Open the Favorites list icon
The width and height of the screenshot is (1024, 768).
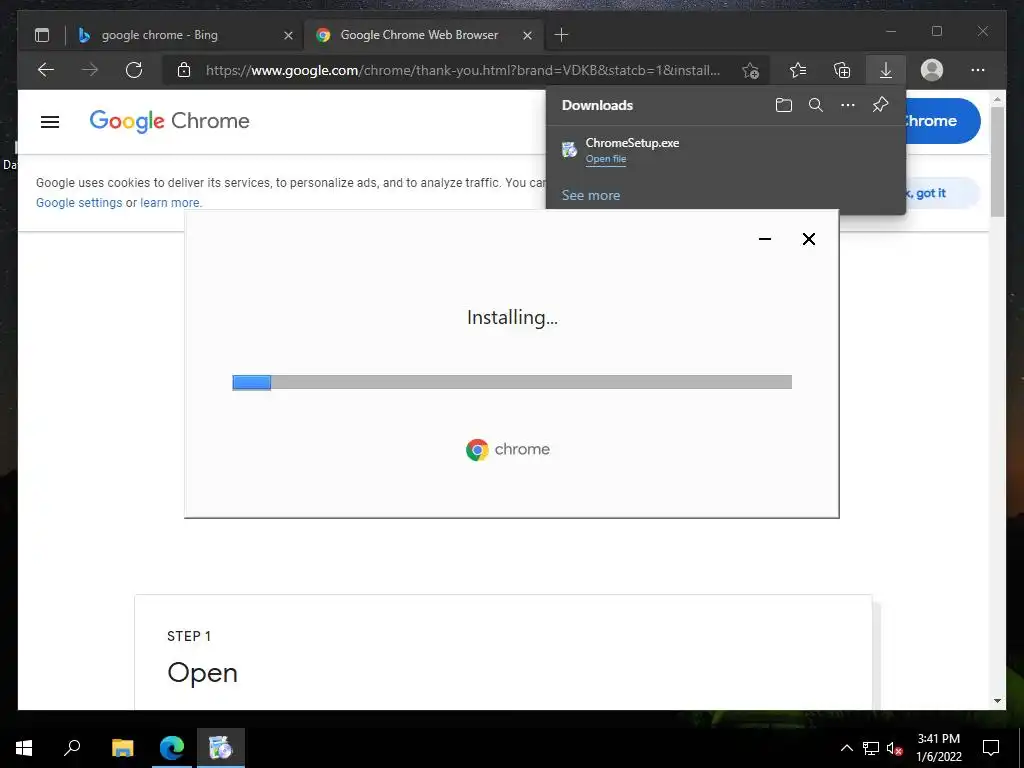coord(797,70)
